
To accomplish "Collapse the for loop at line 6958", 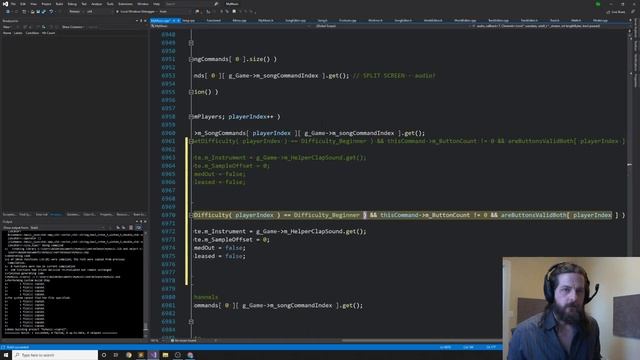I will click(191, 117).
